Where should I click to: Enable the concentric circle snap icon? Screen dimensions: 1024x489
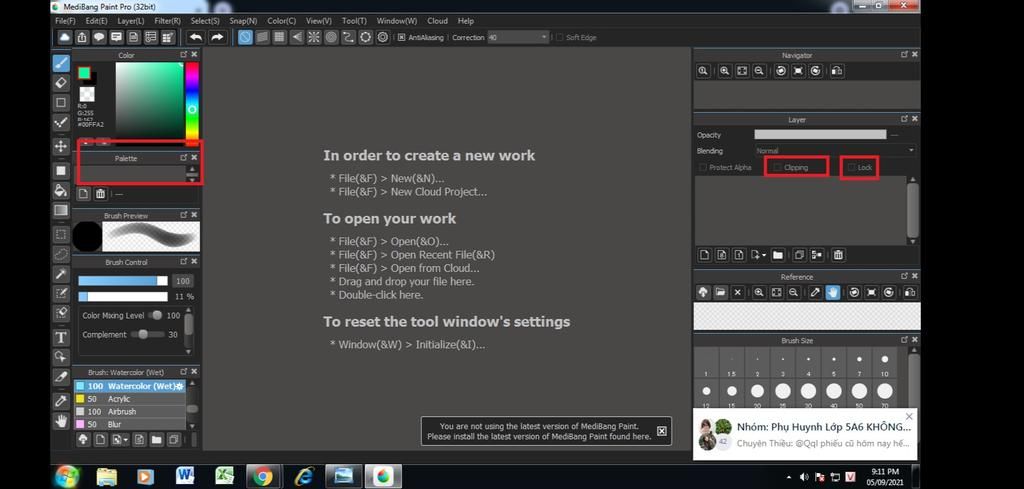331,37
